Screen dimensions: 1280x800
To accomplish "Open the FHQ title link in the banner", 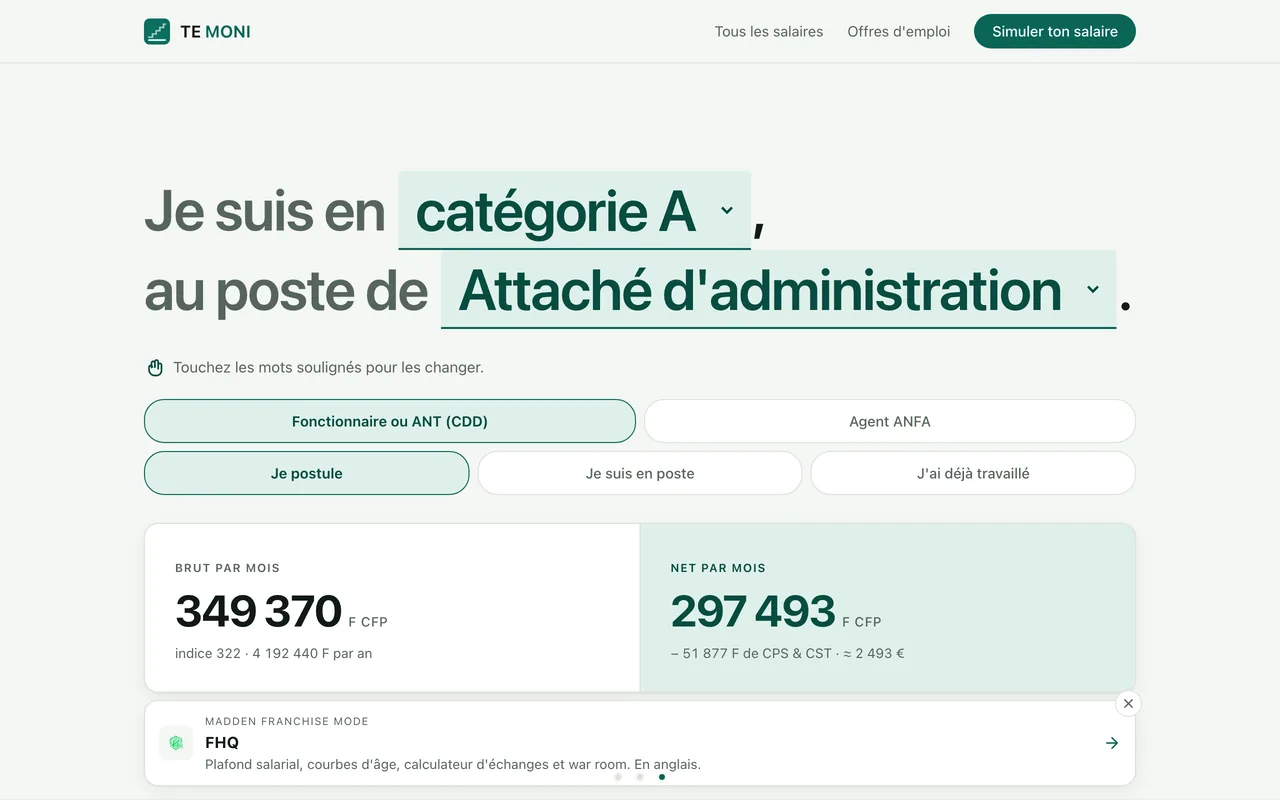I will point(222,743).
